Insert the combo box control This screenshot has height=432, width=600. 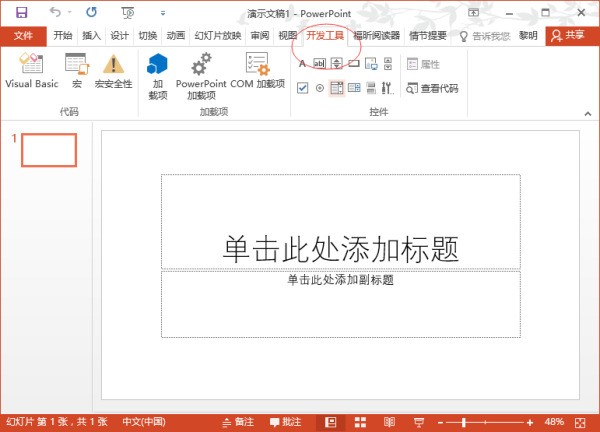(x=354, y=88)
